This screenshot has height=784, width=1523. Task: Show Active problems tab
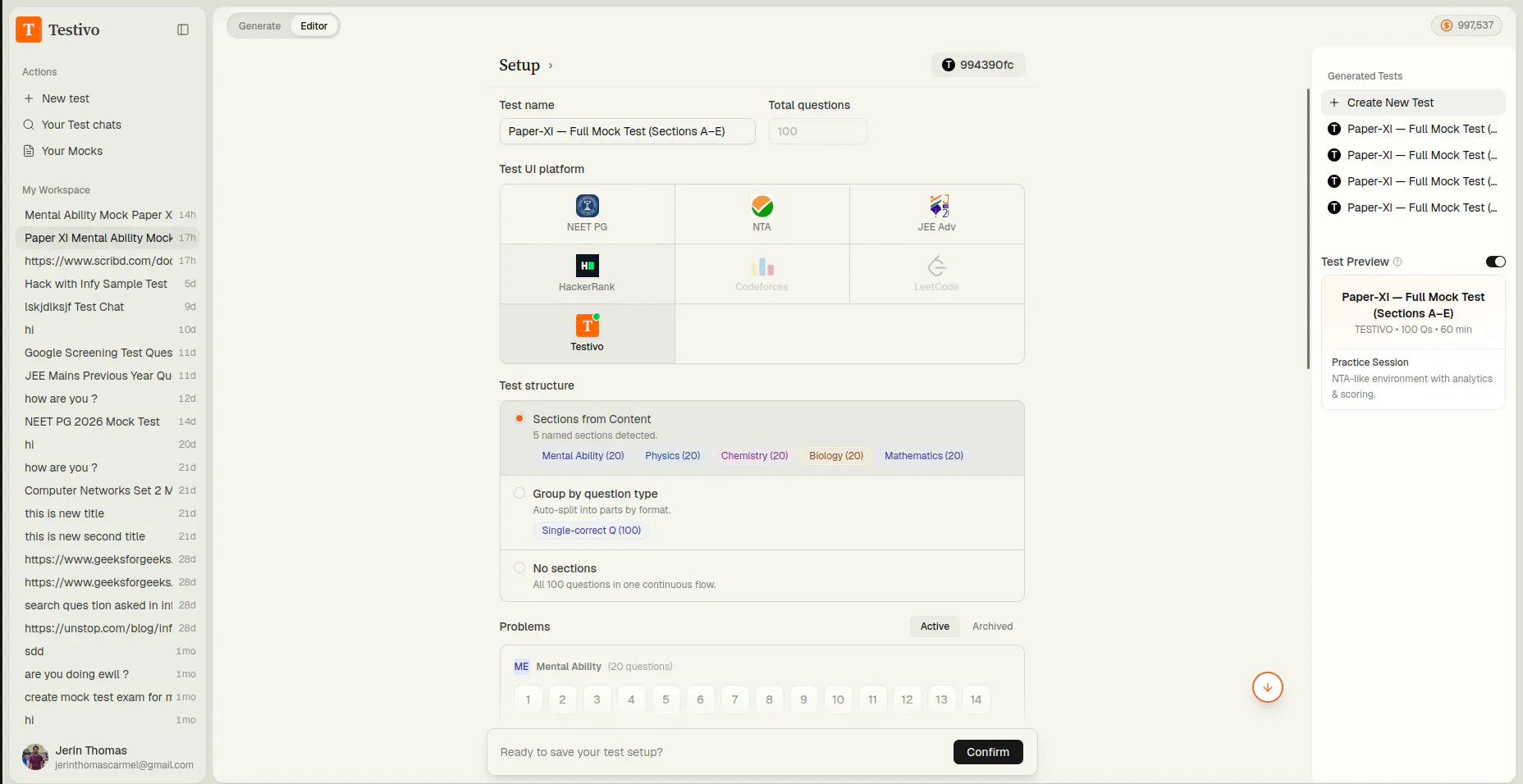(x=935, y=627)
